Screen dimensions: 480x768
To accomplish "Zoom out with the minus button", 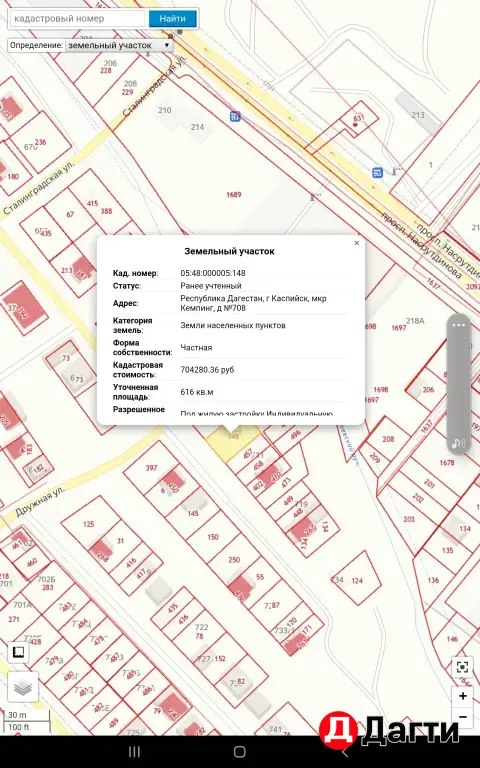I will (462, 717).
